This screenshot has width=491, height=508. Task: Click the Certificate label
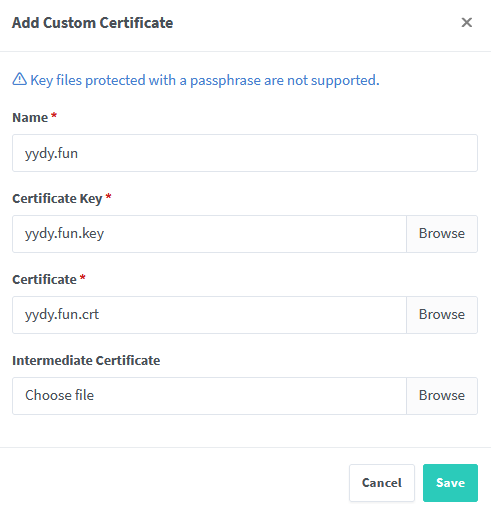click(44, 280)
